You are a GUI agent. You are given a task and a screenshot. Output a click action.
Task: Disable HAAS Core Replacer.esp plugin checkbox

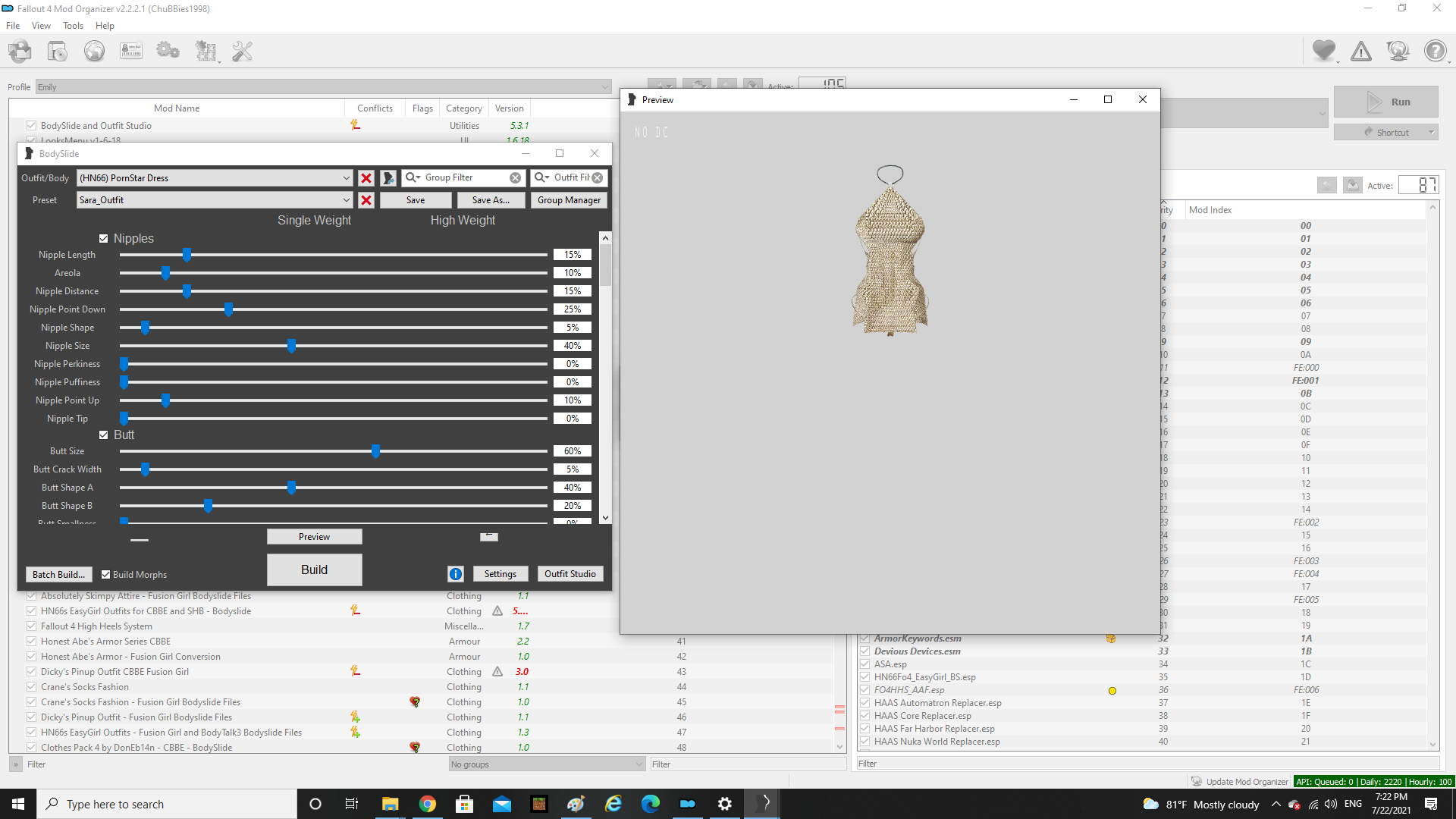(x=864, y=716)
